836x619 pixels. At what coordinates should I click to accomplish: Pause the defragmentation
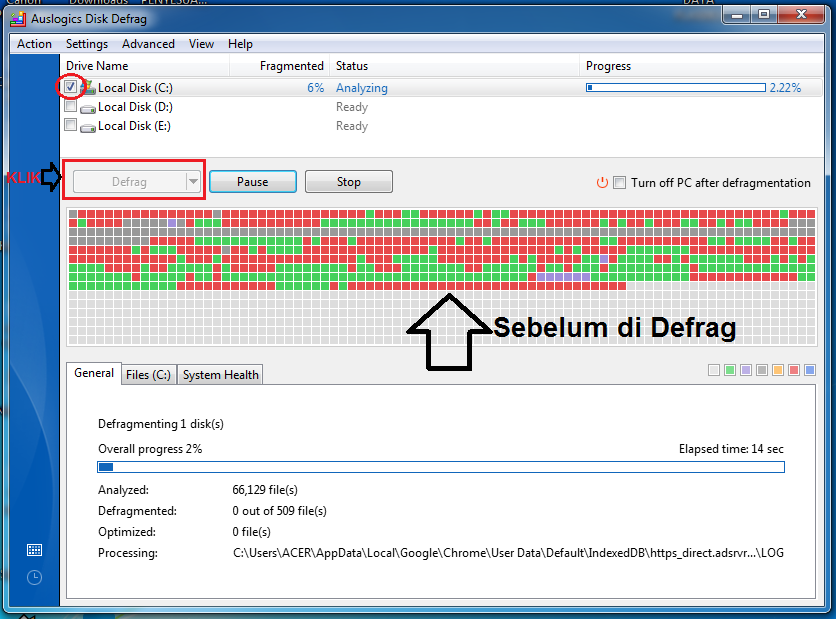pos(253,182)
